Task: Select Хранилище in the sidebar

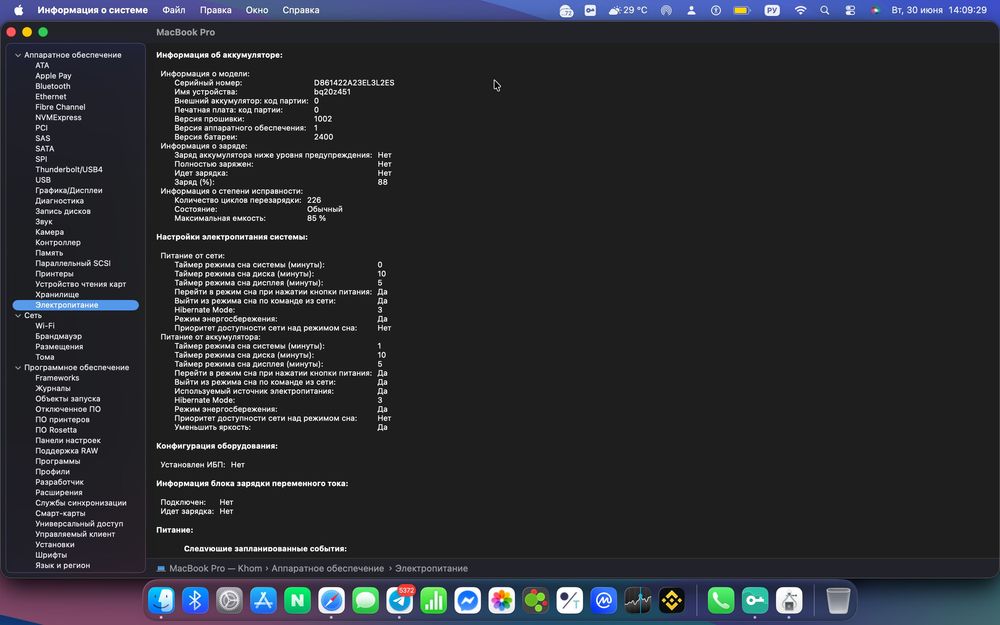Action: (57, 295)
